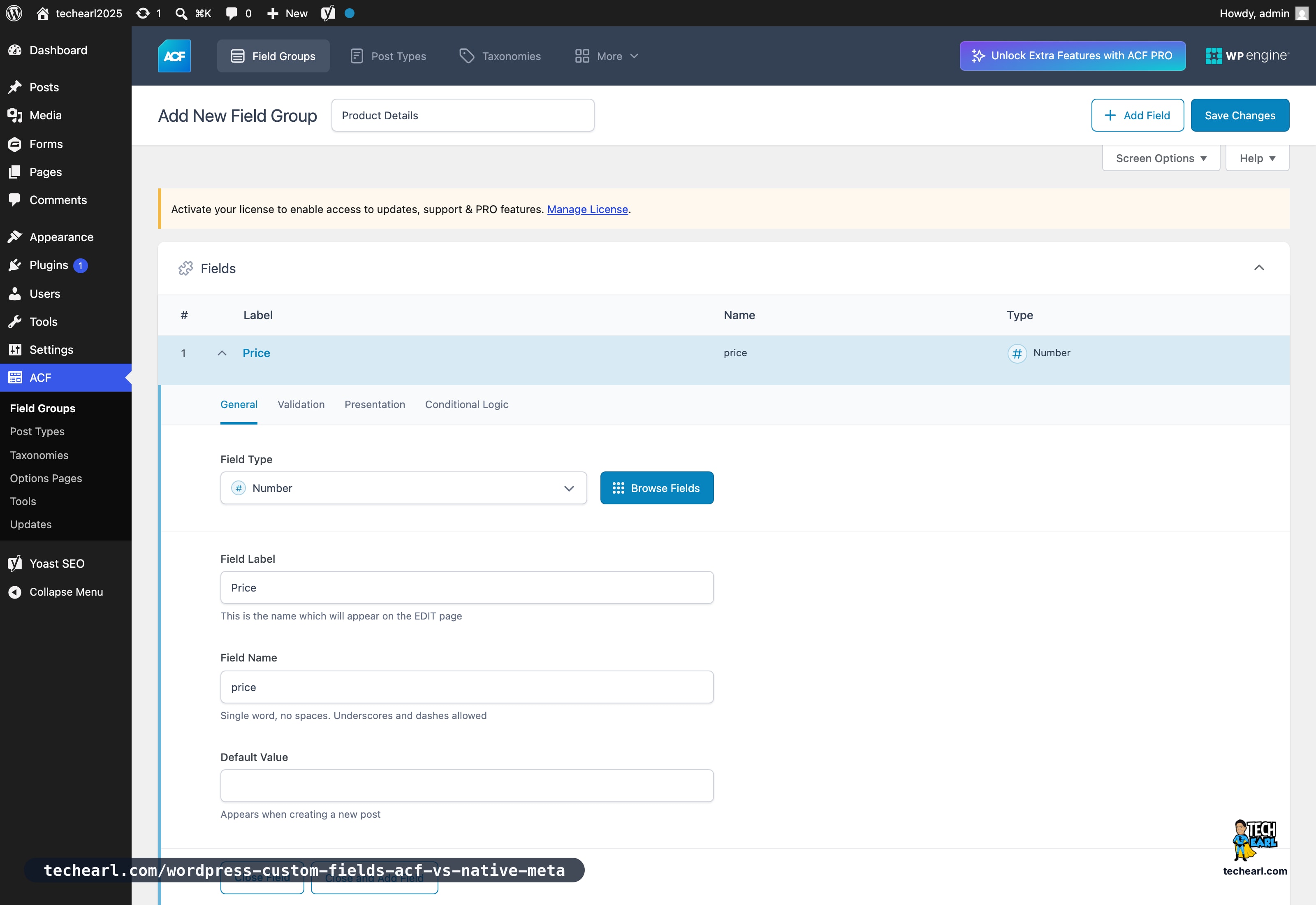Image resolution: width=1316 pixels, height=905 pixels.
Task: Click the Browse Fields button
Action: (x=657, y=487)
